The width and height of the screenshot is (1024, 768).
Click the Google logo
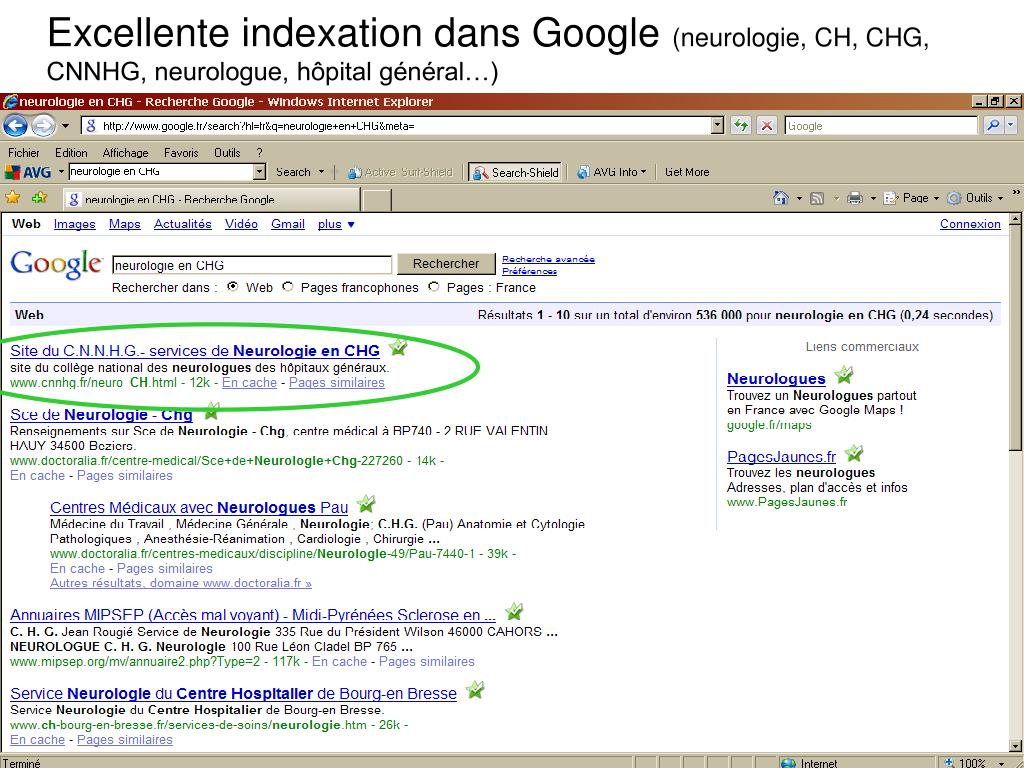click(56, 264)
